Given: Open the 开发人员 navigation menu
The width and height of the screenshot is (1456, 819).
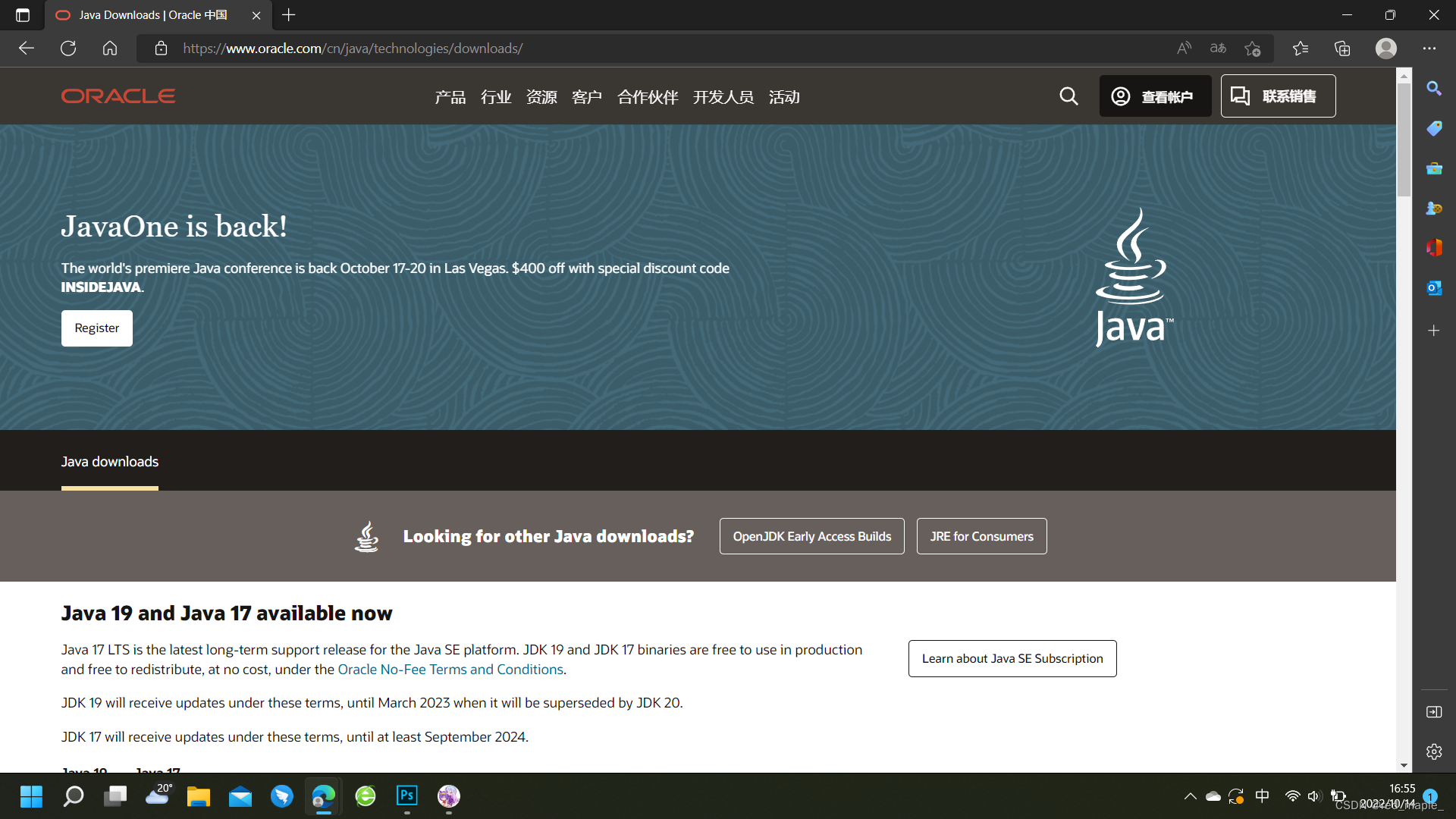Looking at the screenshot, I should coord(723,97).
